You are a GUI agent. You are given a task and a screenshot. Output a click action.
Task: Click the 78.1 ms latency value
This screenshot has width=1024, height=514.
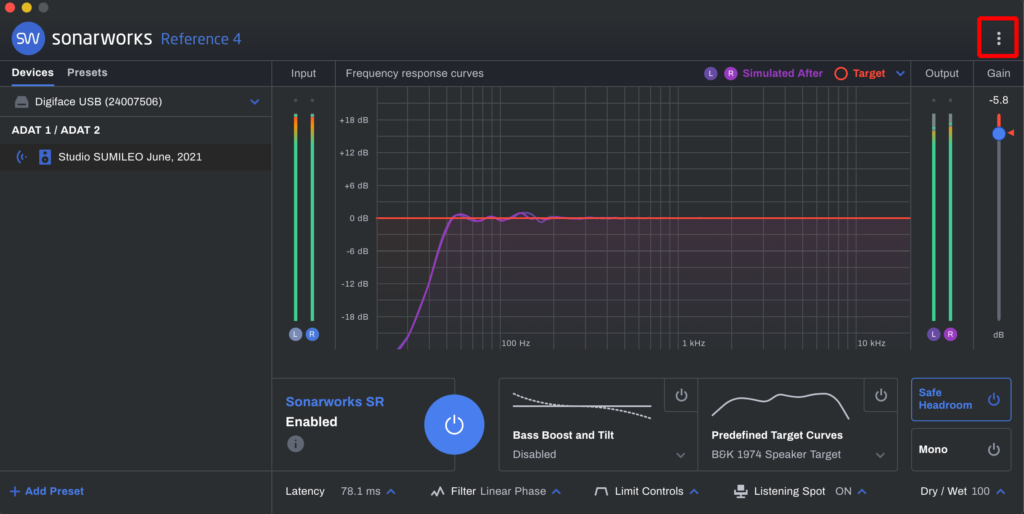(x=360, y=491)
